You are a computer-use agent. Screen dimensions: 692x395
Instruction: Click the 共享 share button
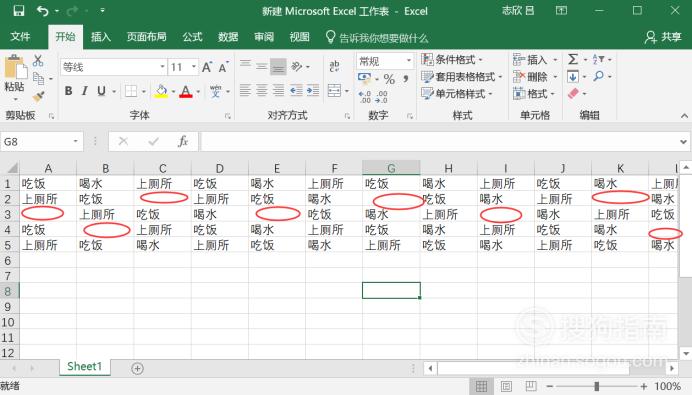pos(663,37)
